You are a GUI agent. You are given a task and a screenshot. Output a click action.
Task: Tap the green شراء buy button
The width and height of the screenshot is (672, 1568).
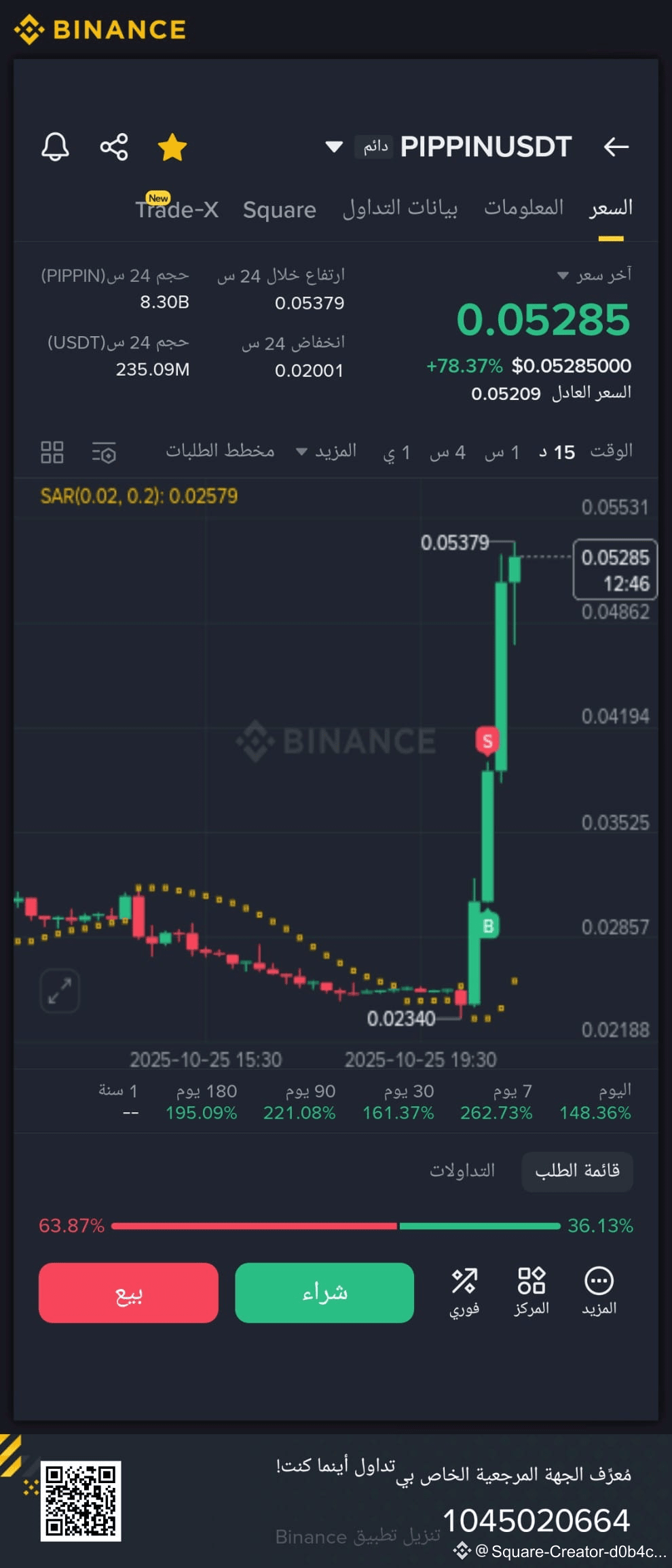(x=324, y=1293)
